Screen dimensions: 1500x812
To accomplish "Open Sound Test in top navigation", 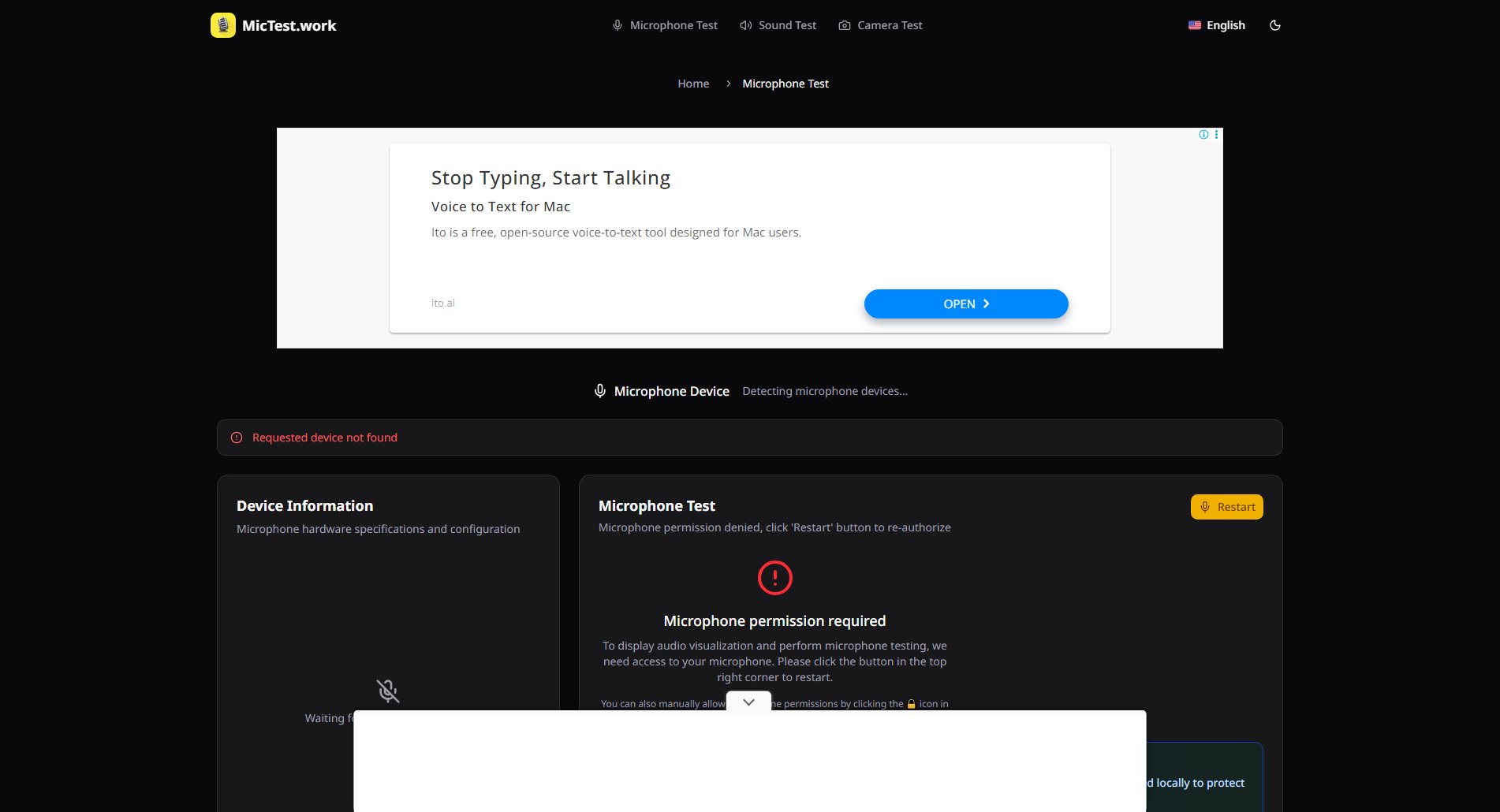I will coord(778,25).
